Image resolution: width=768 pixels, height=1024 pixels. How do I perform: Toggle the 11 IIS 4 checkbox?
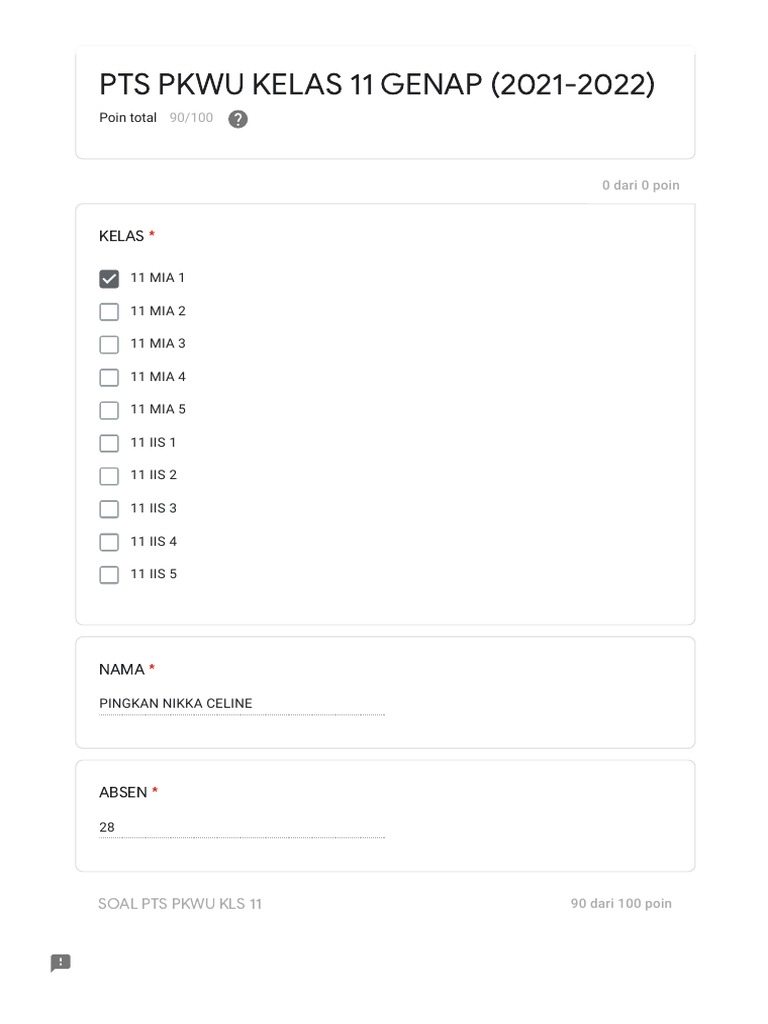[109, 542]
